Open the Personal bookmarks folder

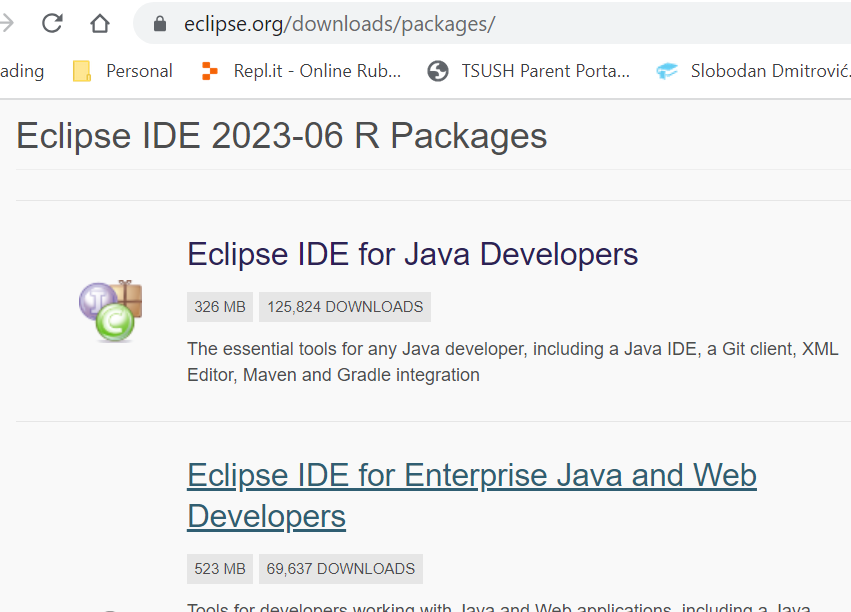point(122,71)
